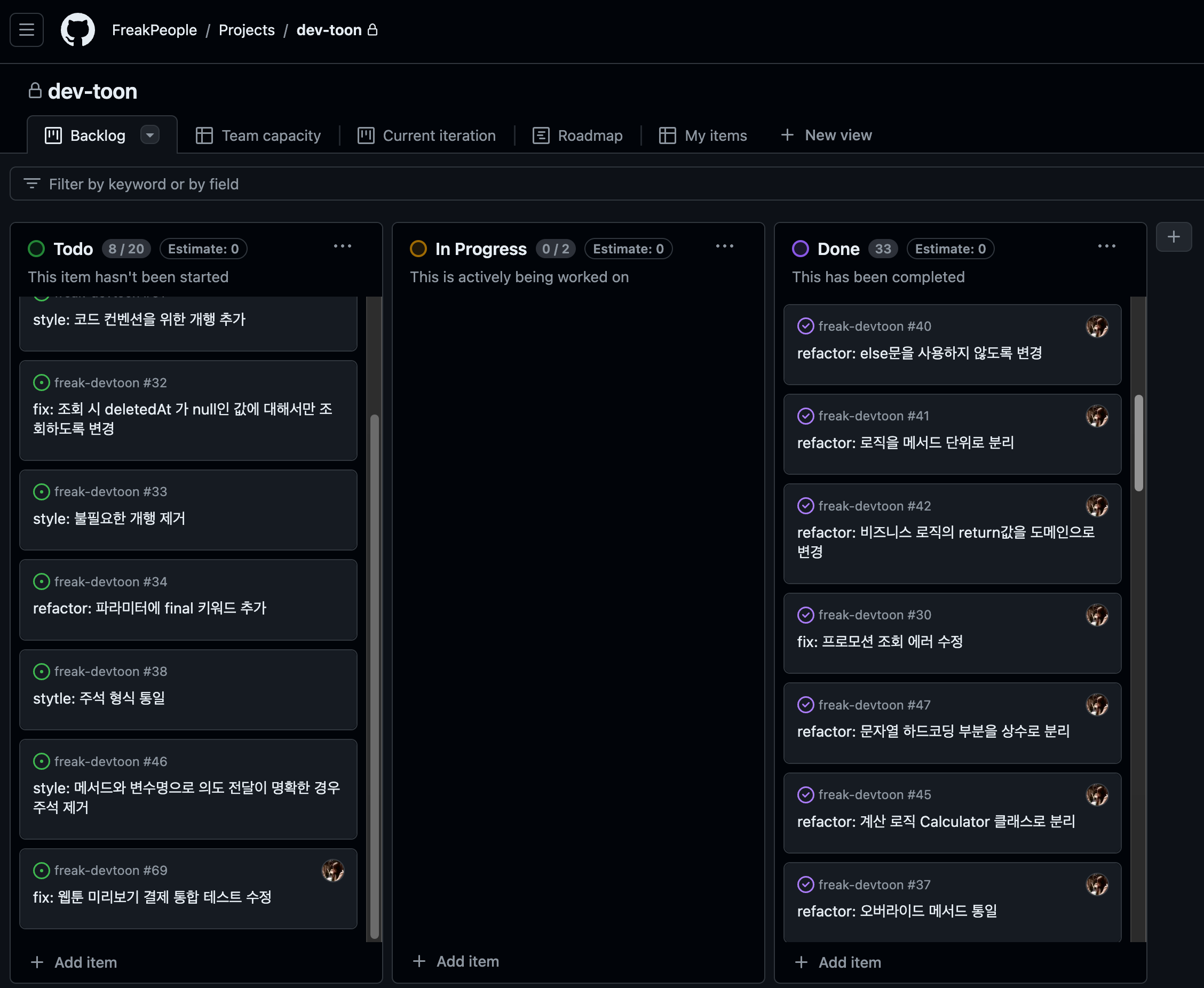The image size is (1204, 988).
Task: Open In Progress column options menu
Action: pos(724,246)
